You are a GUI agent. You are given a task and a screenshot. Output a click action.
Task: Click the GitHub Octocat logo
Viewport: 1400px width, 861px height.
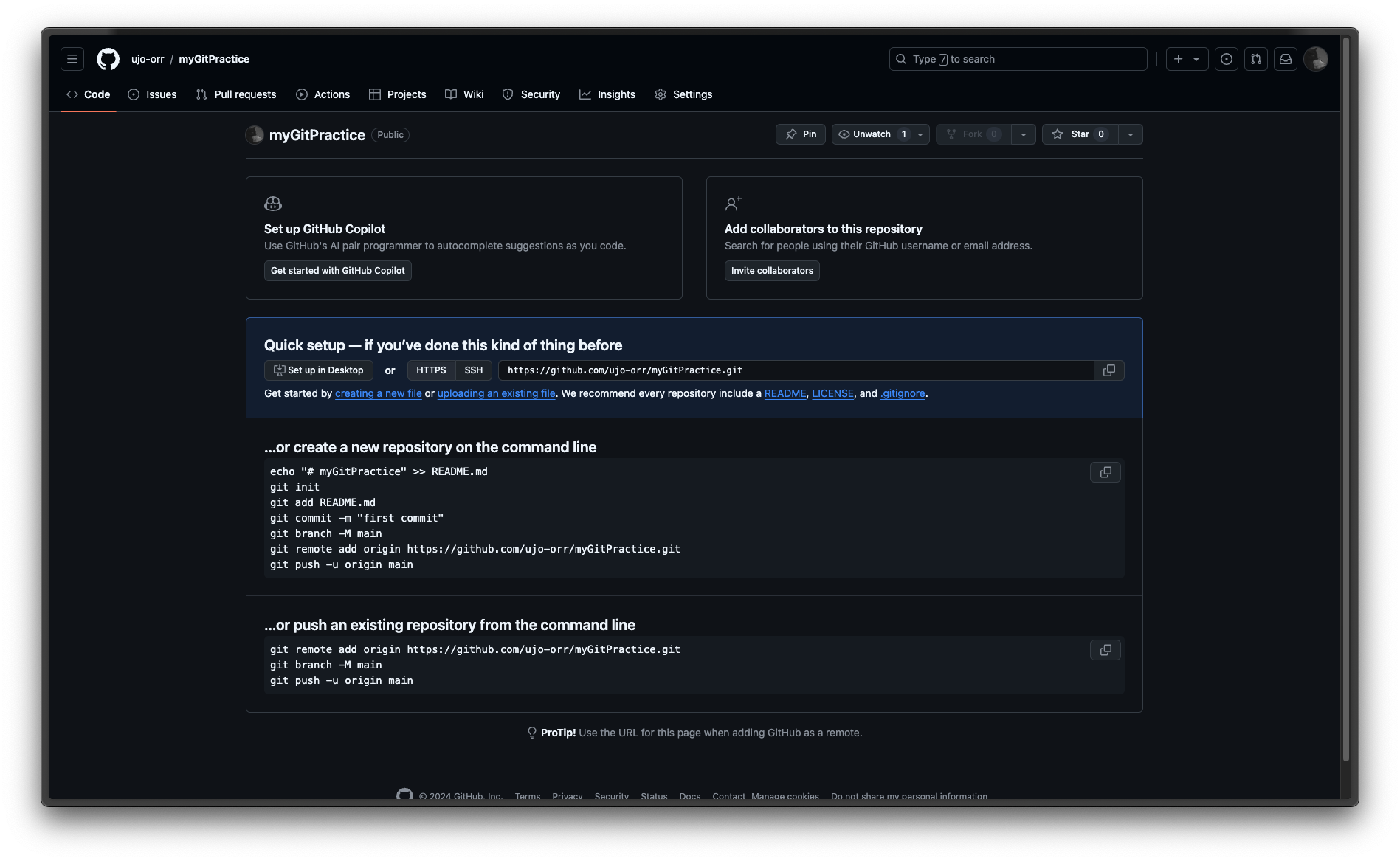pos(108,59)
